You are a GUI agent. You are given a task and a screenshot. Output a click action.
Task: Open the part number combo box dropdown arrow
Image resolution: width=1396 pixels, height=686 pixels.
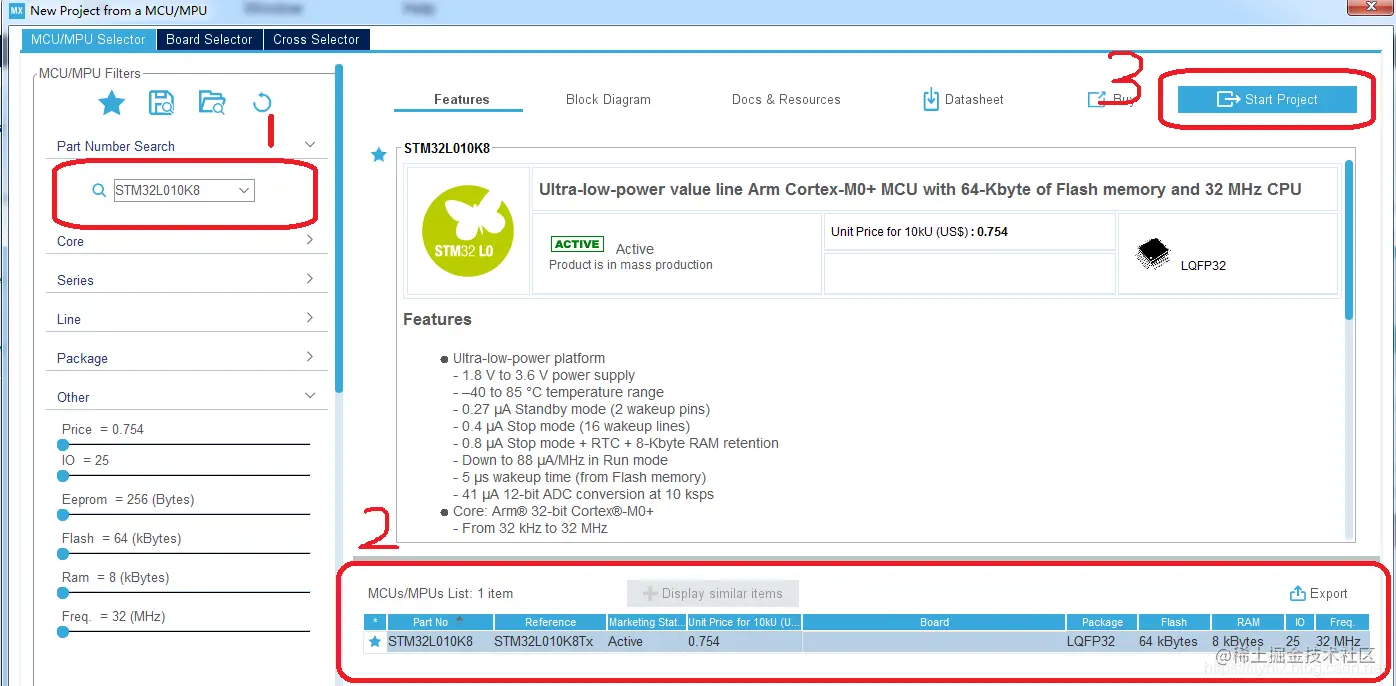tap(244, 190)
